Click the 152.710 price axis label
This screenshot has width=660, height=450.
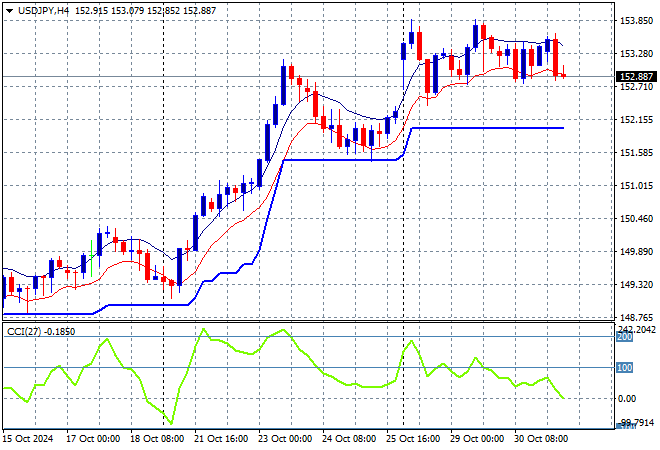click(x=636, y=87)
